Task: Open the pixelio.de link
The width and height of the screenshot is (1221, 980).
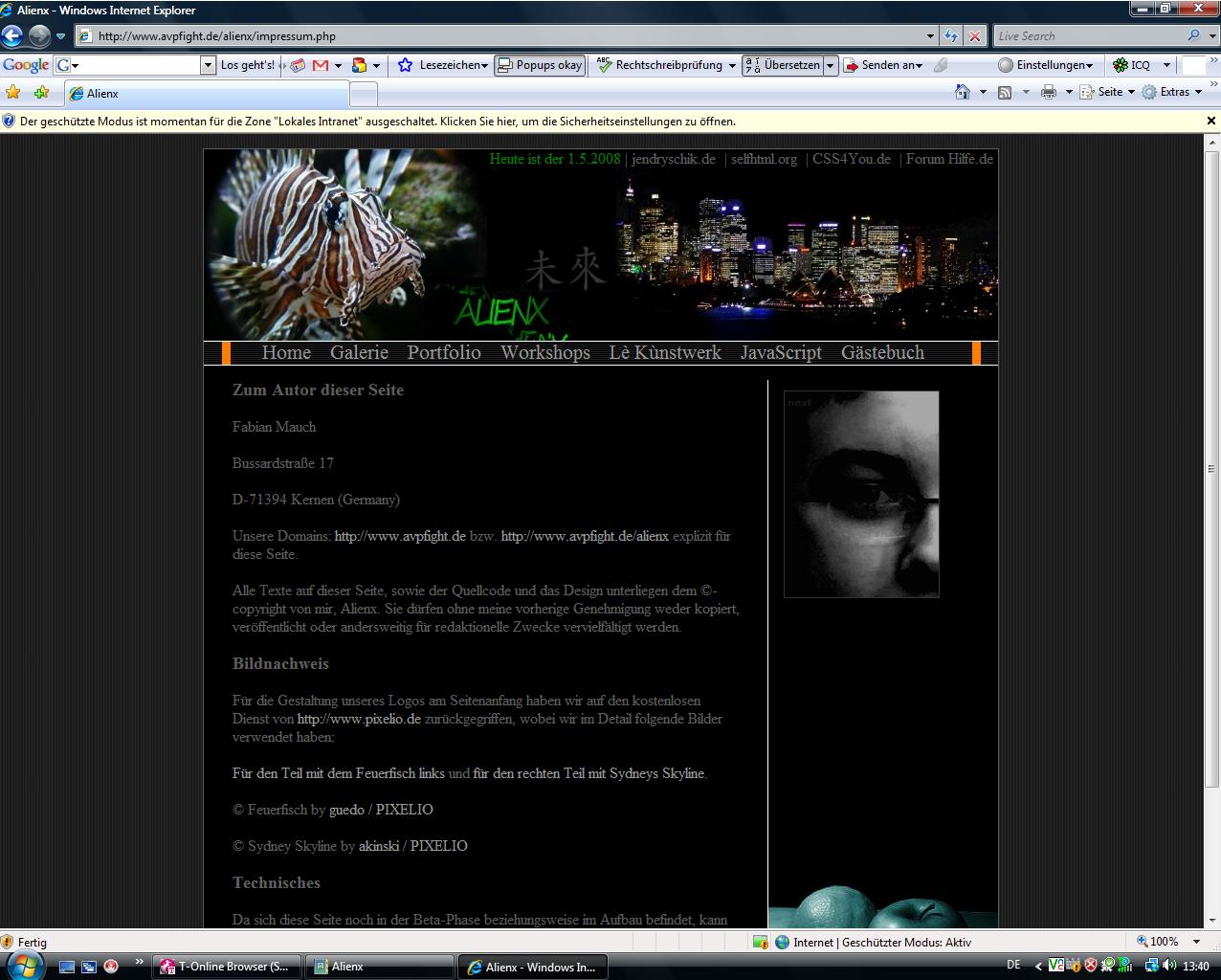Action: point(359,719)
